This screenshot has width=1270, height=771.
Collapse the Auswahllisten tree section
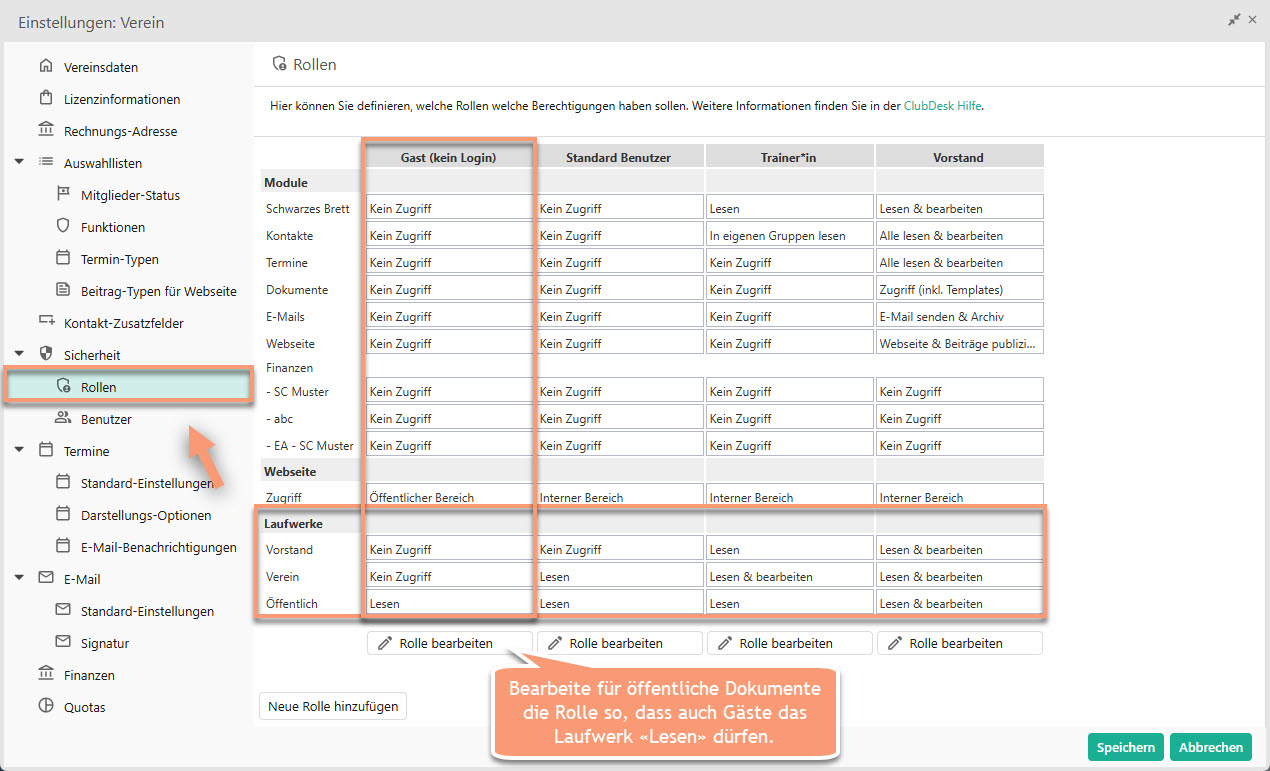(x=19, y=162)
